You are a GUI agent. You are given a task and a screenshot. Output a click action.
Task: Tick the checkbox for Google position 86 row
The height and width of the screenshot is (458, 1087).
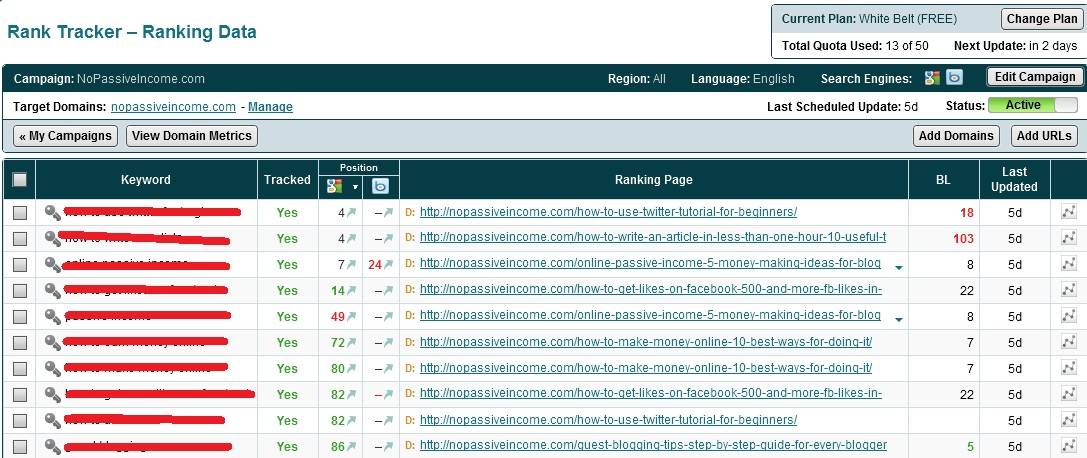click(x=20, y=446)
